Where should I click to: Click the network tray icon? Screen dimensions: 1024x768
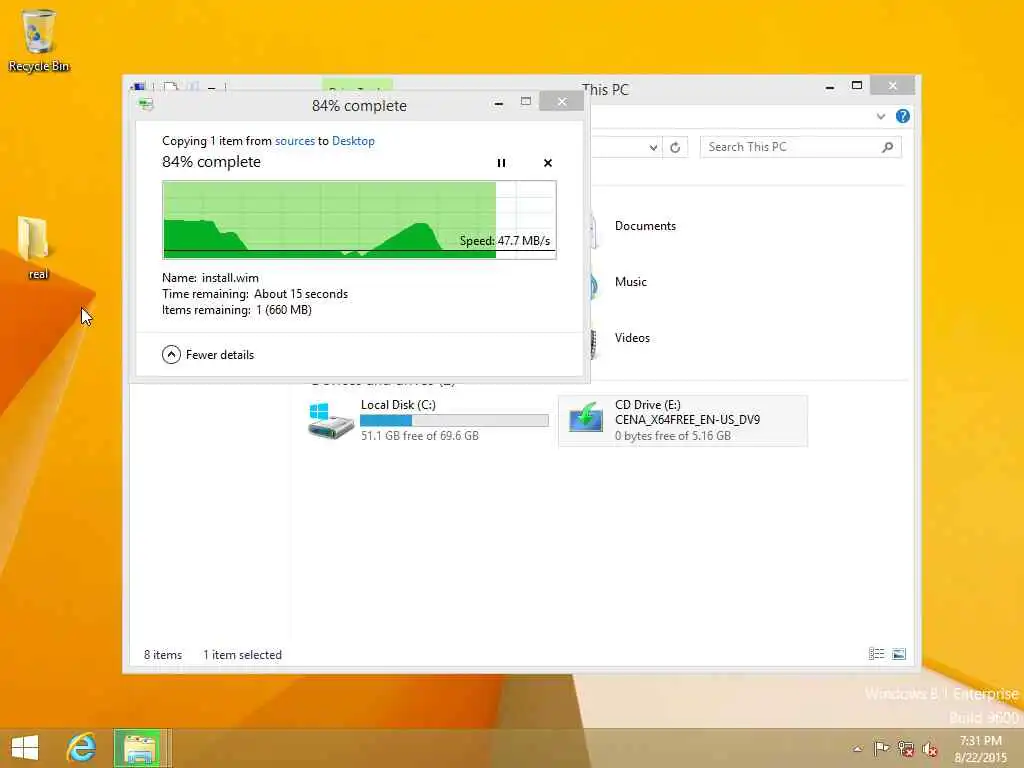click(905, 748)
